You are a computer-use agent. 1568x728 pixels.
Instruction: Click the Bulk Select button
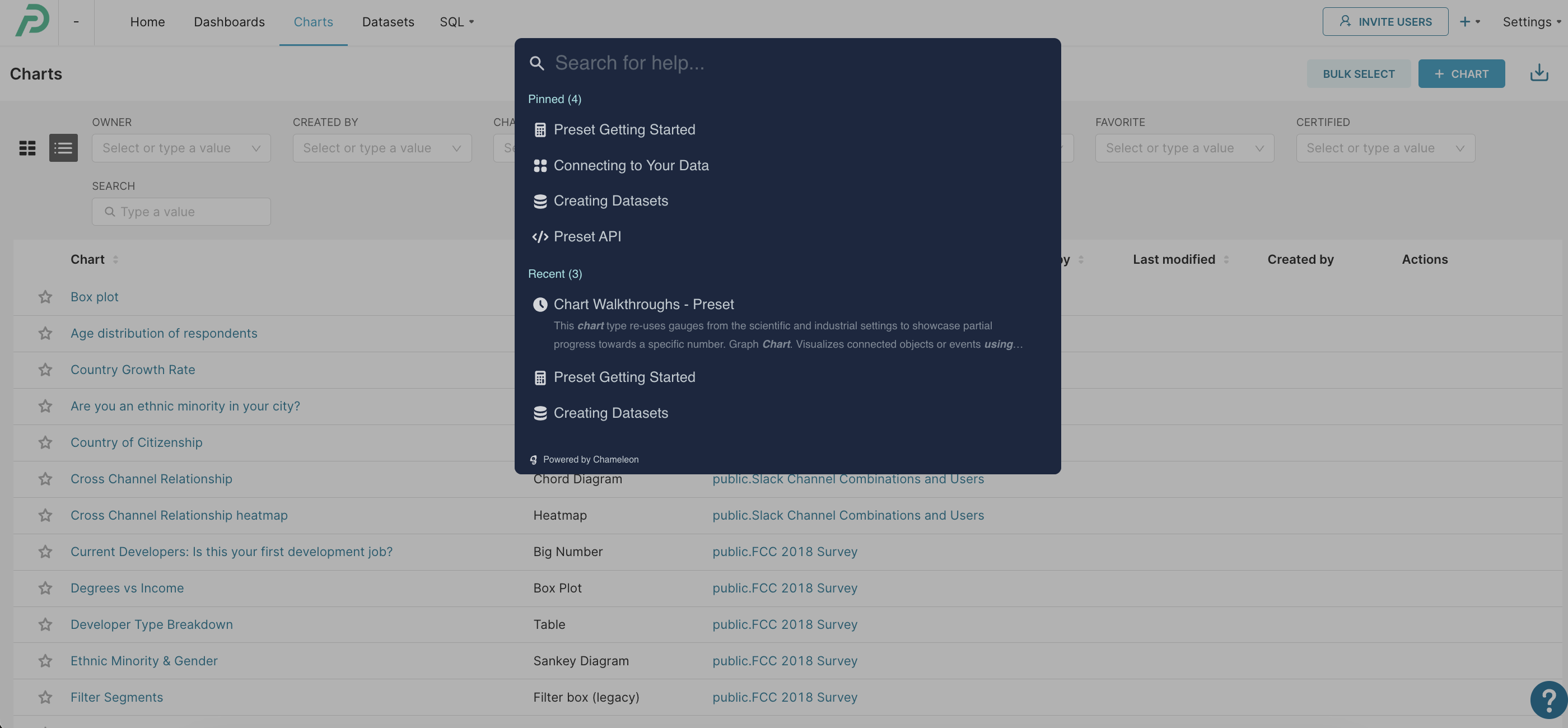click(1358, 74)
